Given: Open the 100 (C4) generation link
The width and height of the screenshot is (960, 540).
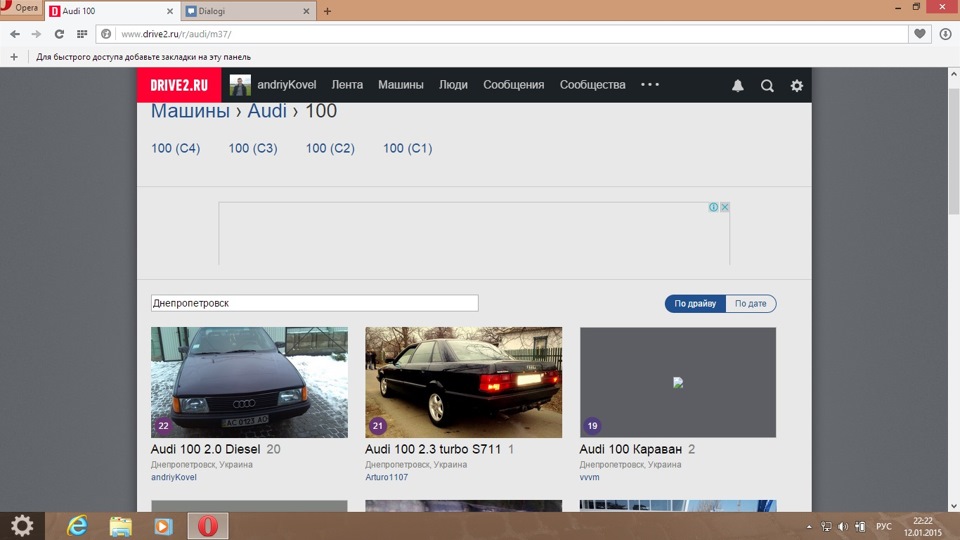Looking at the screenshot, I should (176, 148).
